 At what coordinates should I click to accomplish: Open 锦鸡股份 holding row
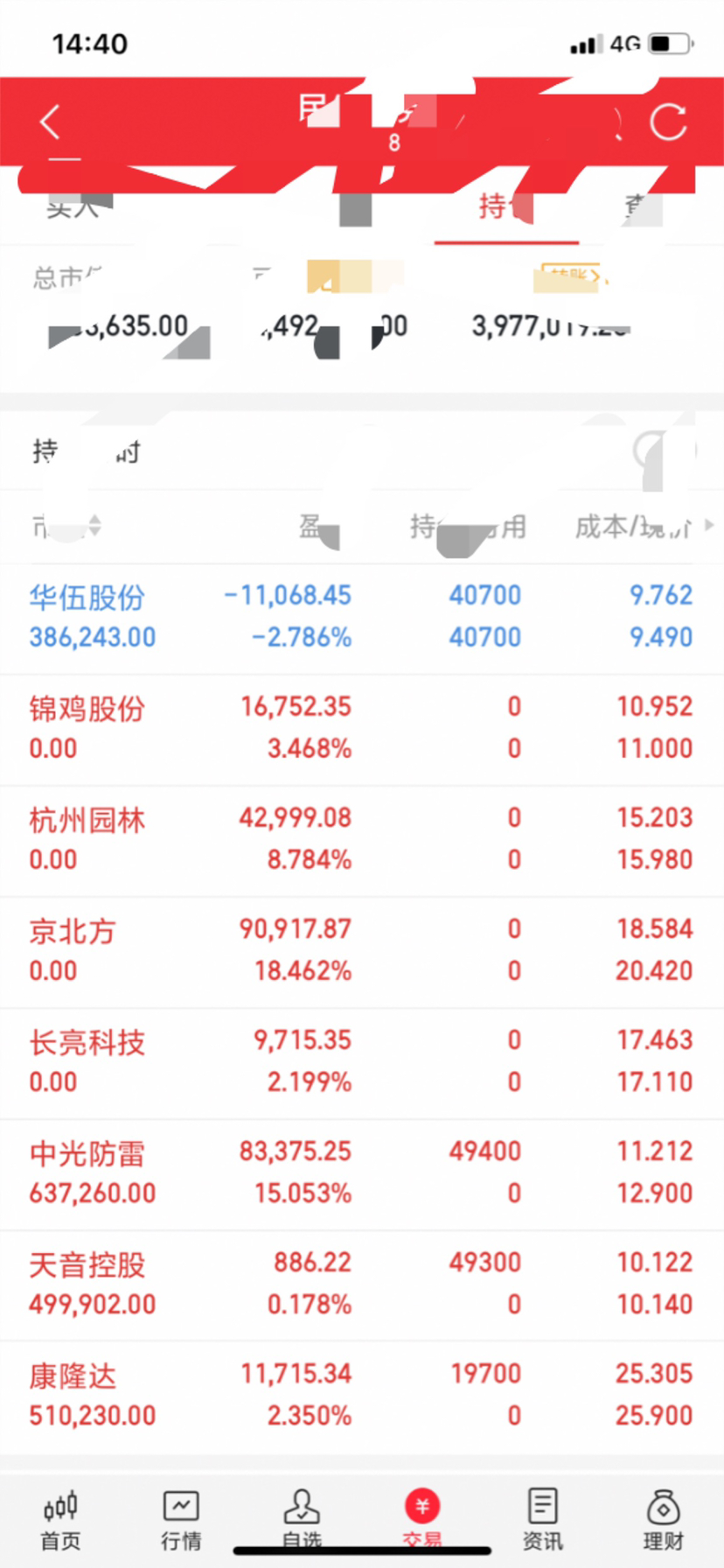(x=362, y=730)
